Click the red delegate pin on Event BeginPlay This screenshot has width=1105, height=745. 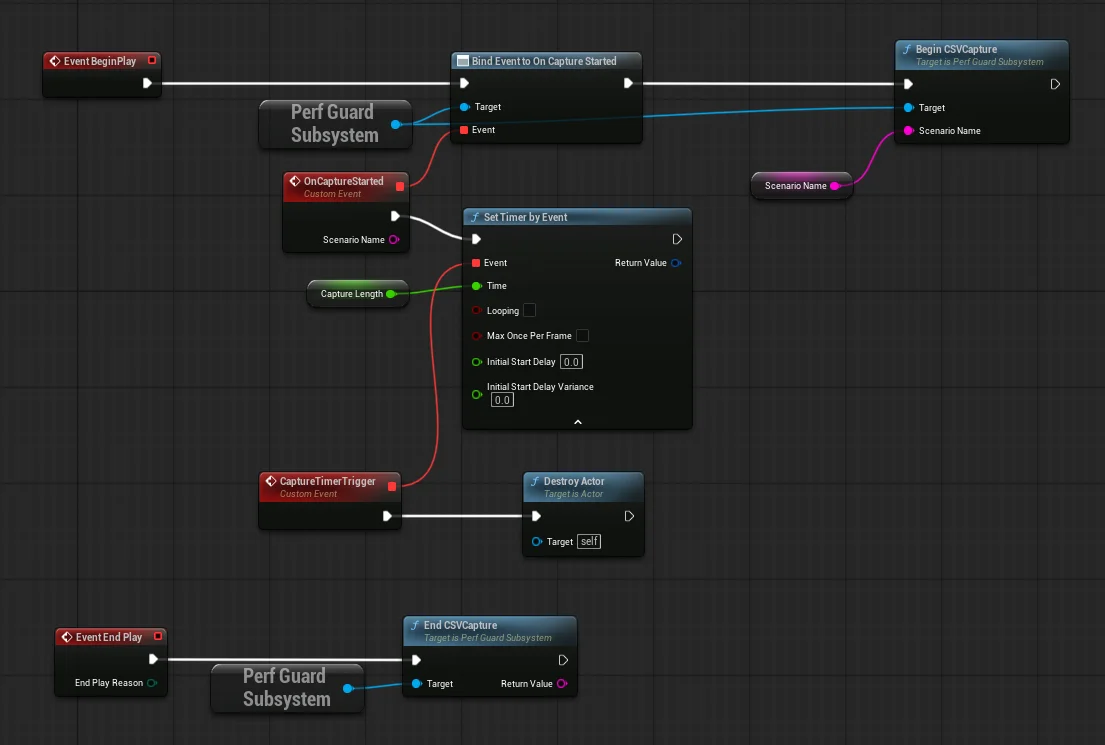pos(151,61)
